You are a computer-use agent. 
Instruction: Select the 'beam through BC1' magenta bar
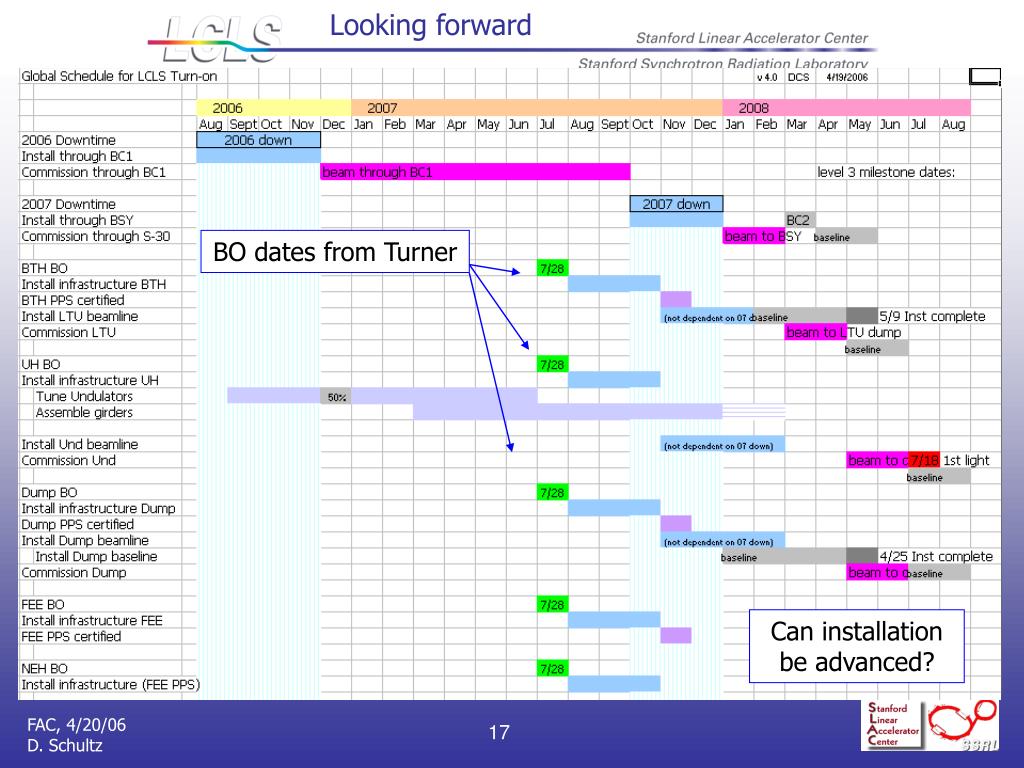(475, 172)
